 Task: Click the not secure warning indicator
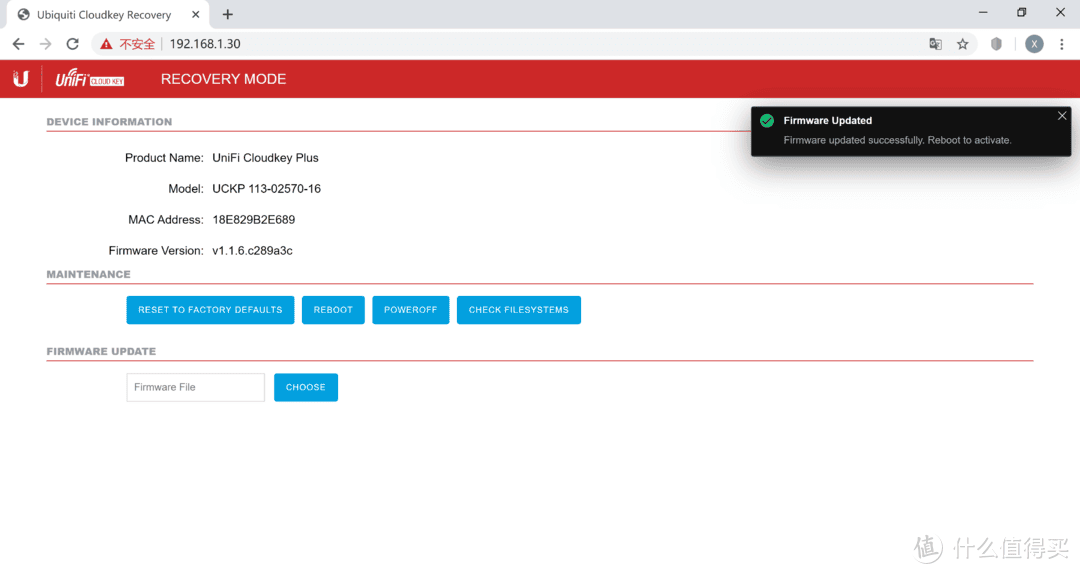[128, 44]
